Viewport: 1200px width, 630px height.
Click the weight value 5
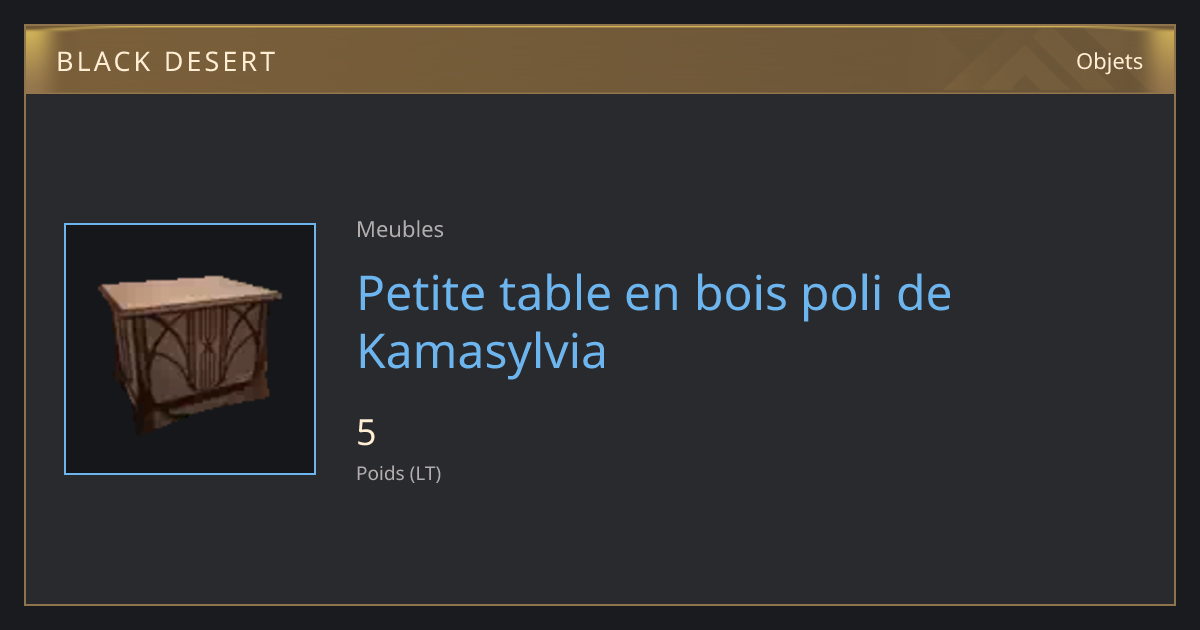(366, 433)
